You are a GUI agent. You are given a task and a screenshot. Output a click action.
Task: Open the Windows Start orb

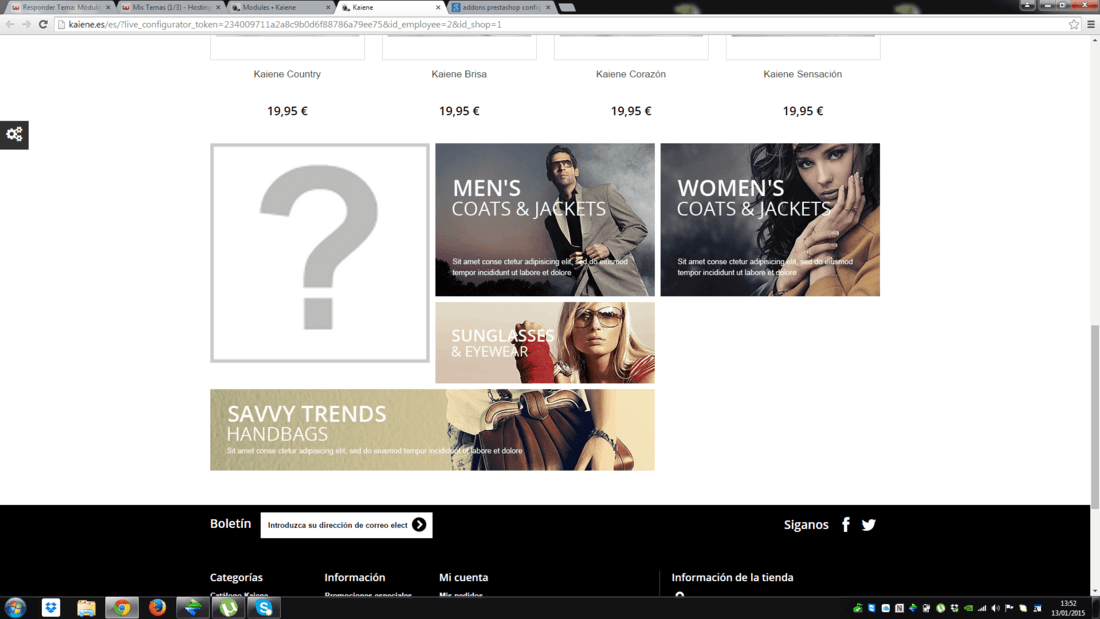click(x=15, y=608)
